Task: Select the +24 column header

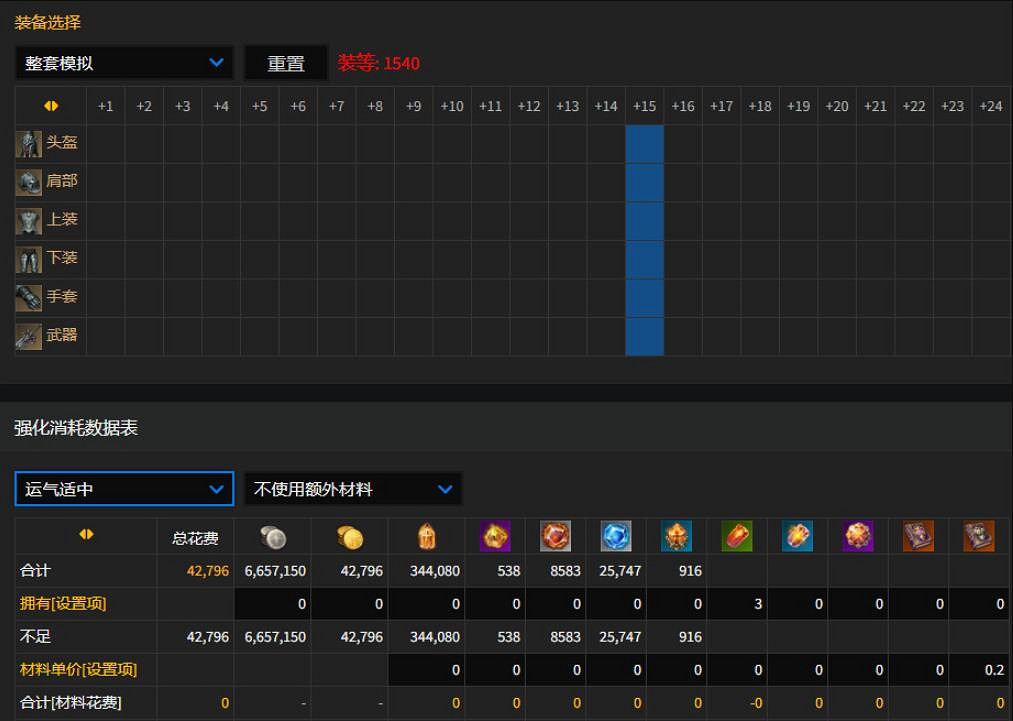Action: (990, 105)
